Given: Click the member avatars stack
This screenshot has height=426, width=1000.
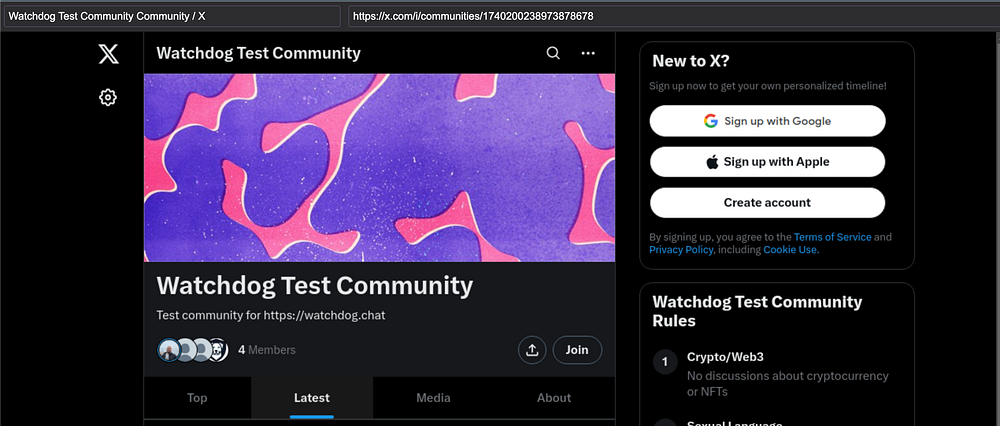Looking at the screenshot, I should point(193,350).
